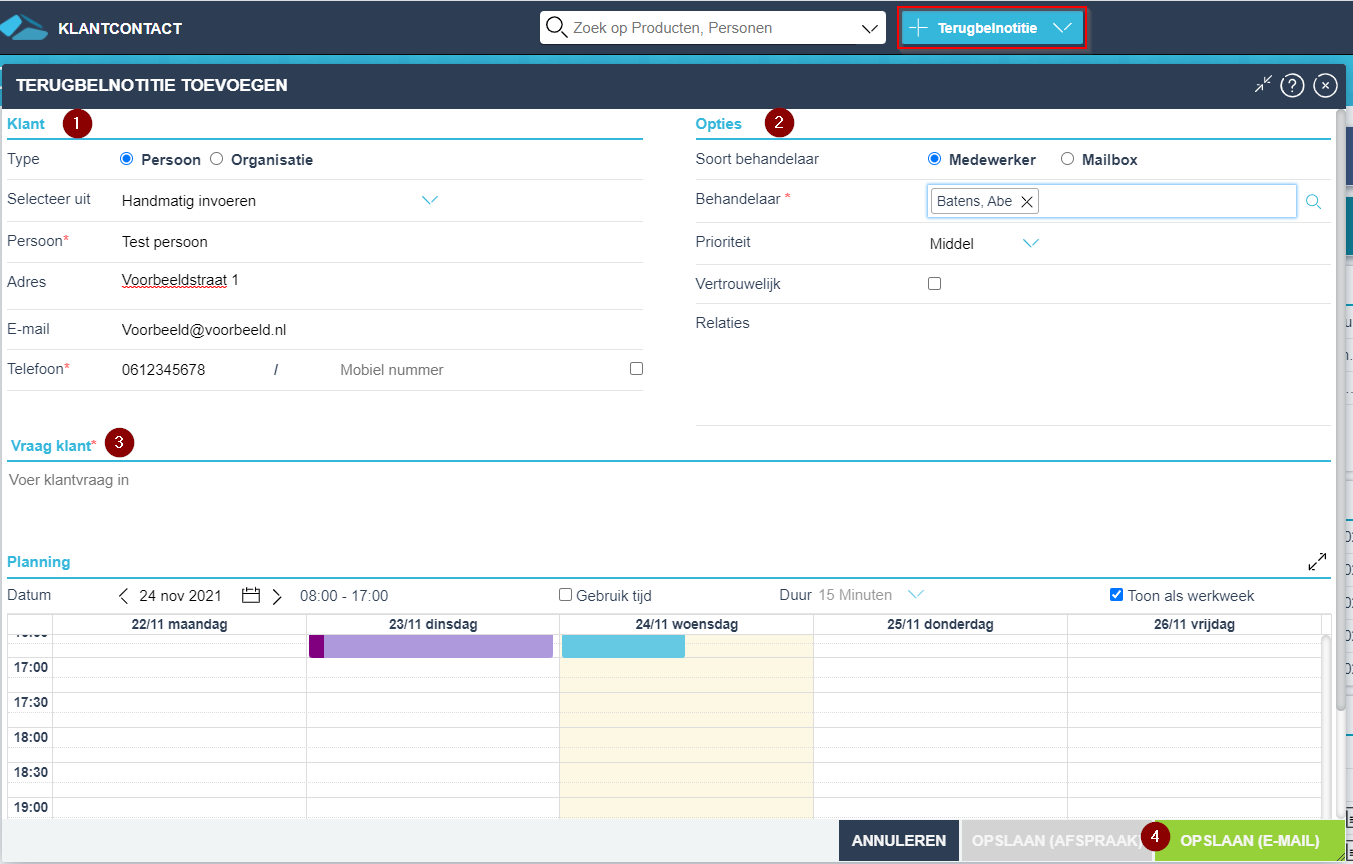Go to next date with right arrow
1353x864 pixels.
[277, 596]
